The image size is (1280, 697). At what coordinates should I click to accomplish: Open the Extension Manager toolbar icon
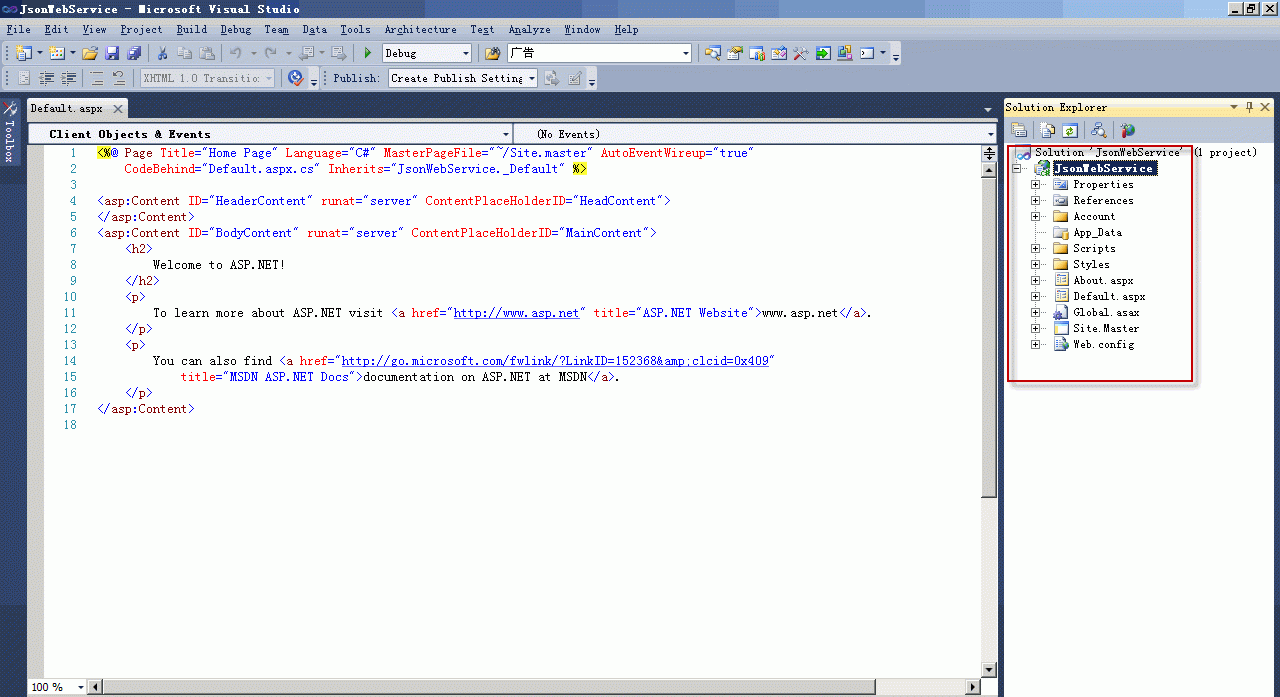844,53
